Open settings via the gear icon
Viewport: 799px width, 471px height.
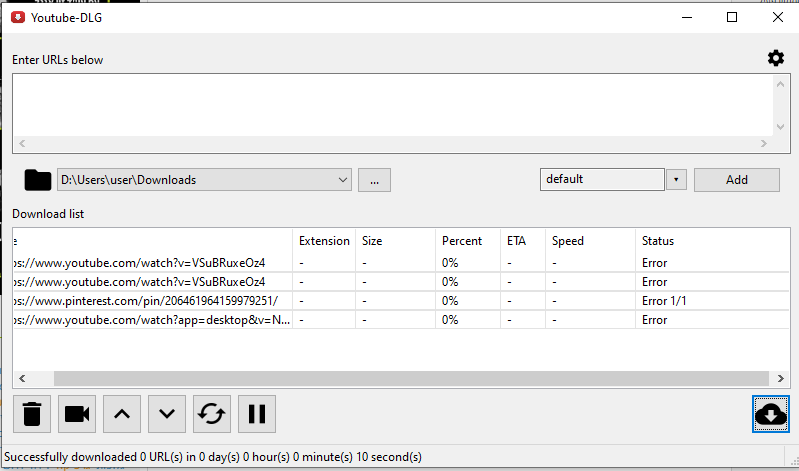point(776,58)
